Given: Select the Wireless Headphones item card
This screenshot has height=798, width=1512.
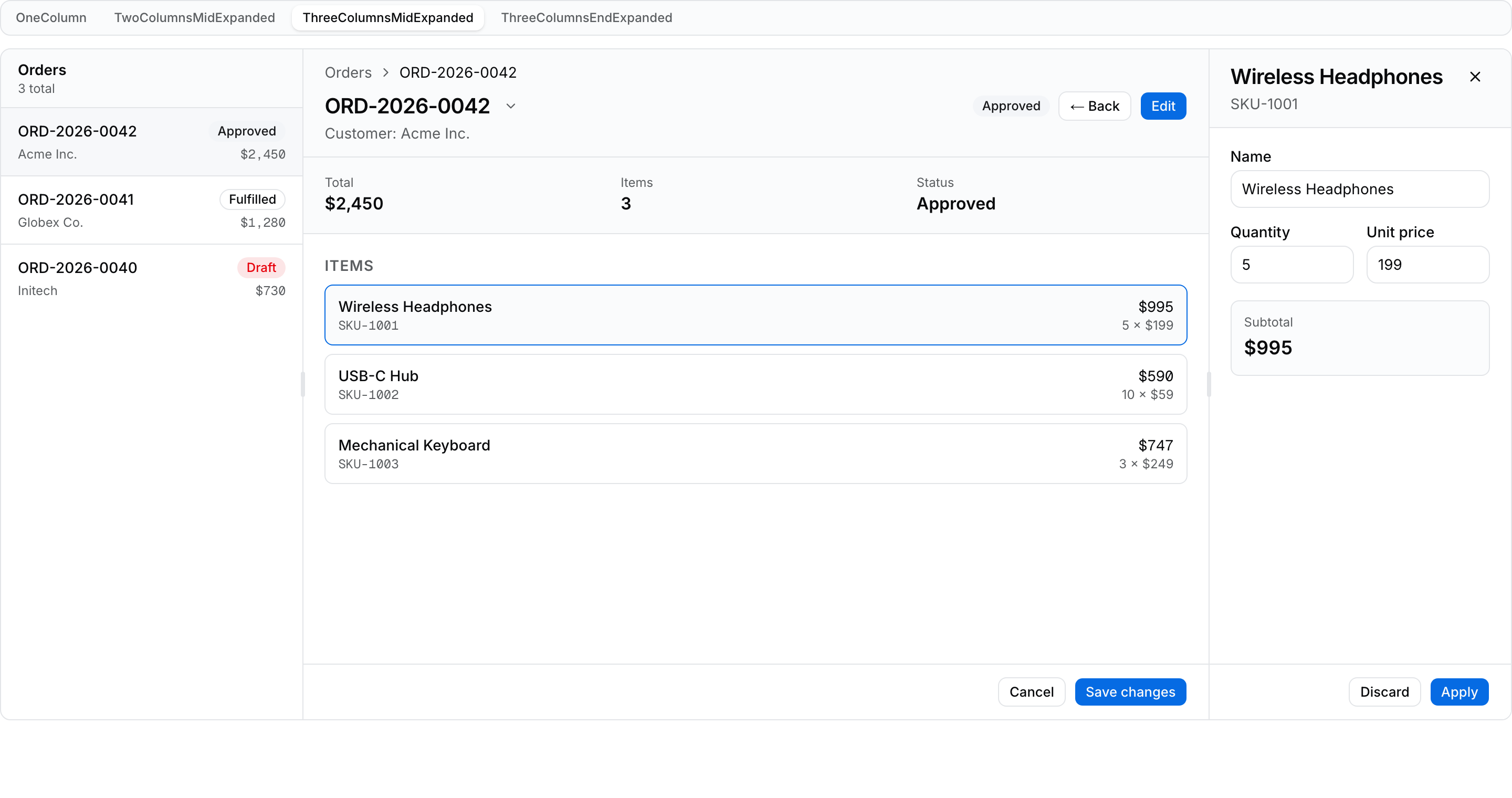Looking at the screenshot, I should [x=755, y=315].
